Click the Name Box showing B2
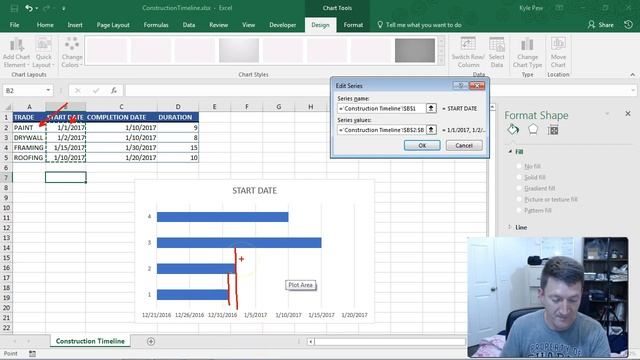 (x=24, y=91)
